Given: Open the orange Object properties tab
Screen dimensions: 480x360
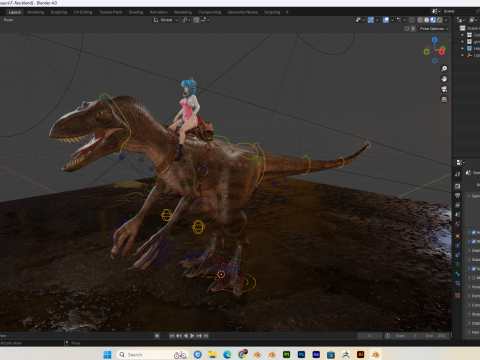Looking at the screenshot, I should tap(458, 236).
